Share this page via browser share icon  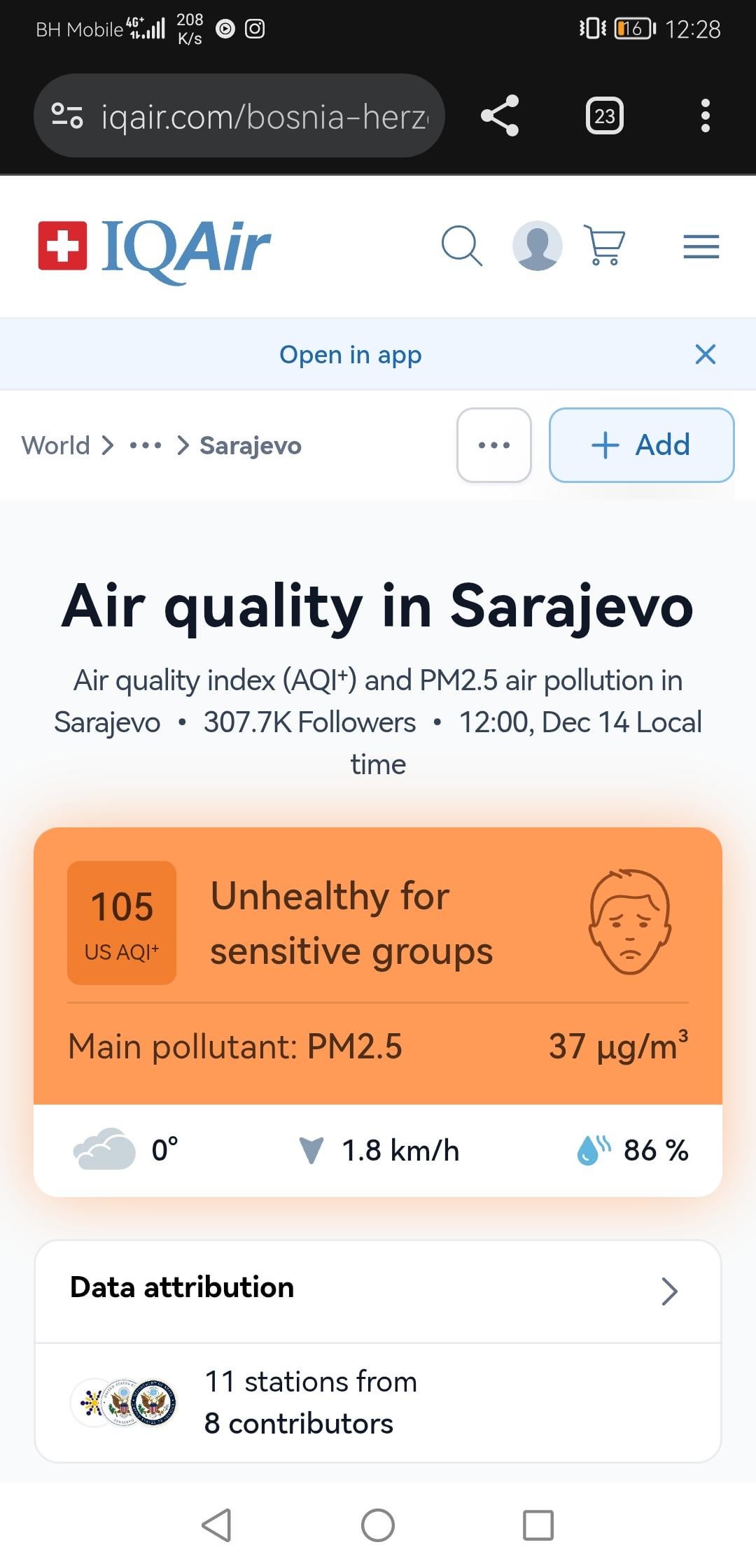[500, 115]
